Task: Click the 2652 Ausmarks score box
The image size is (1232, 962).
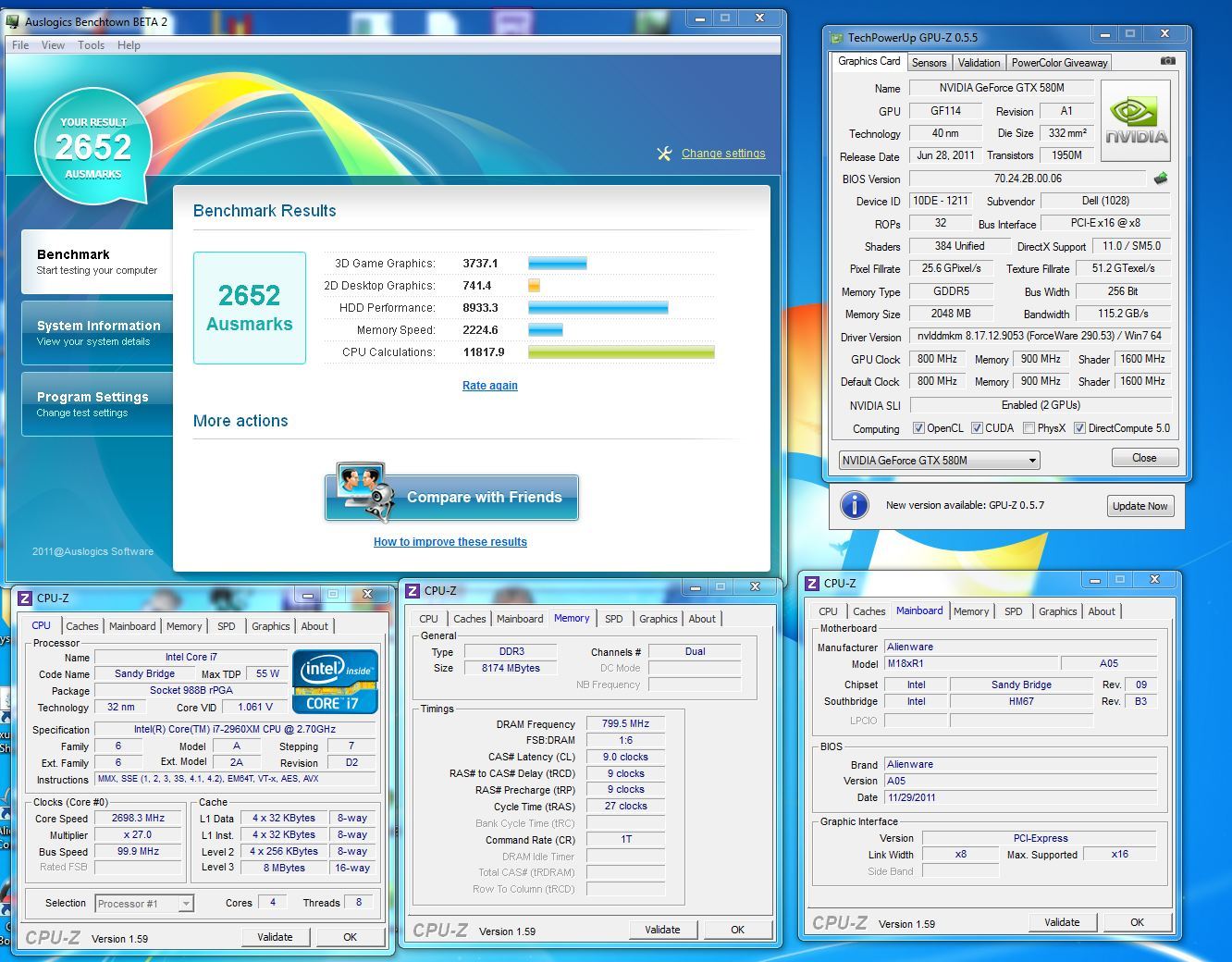Action: pyautogui.click(x=250, y=308)
